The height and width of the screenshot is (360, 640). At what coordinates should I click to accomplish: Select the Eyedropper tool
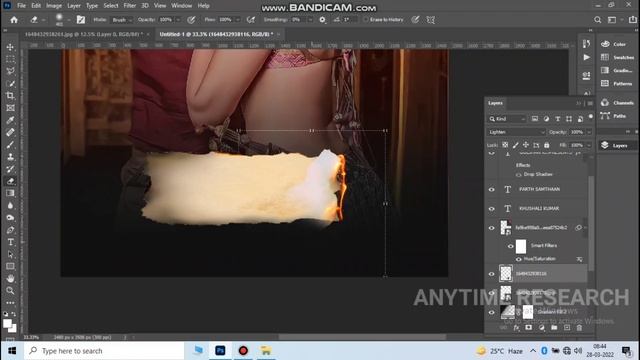10,120
